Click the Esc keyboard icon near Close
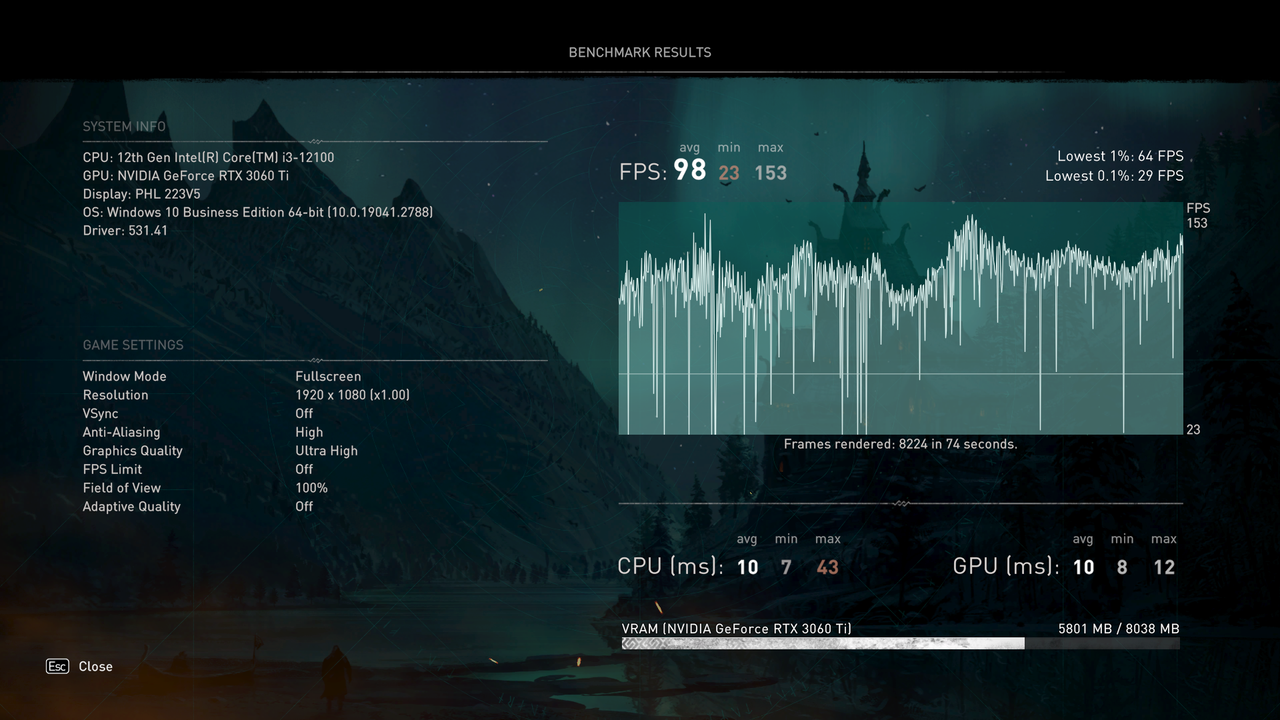The width and height of the screenshot is (1280, 720). point(57,666)
